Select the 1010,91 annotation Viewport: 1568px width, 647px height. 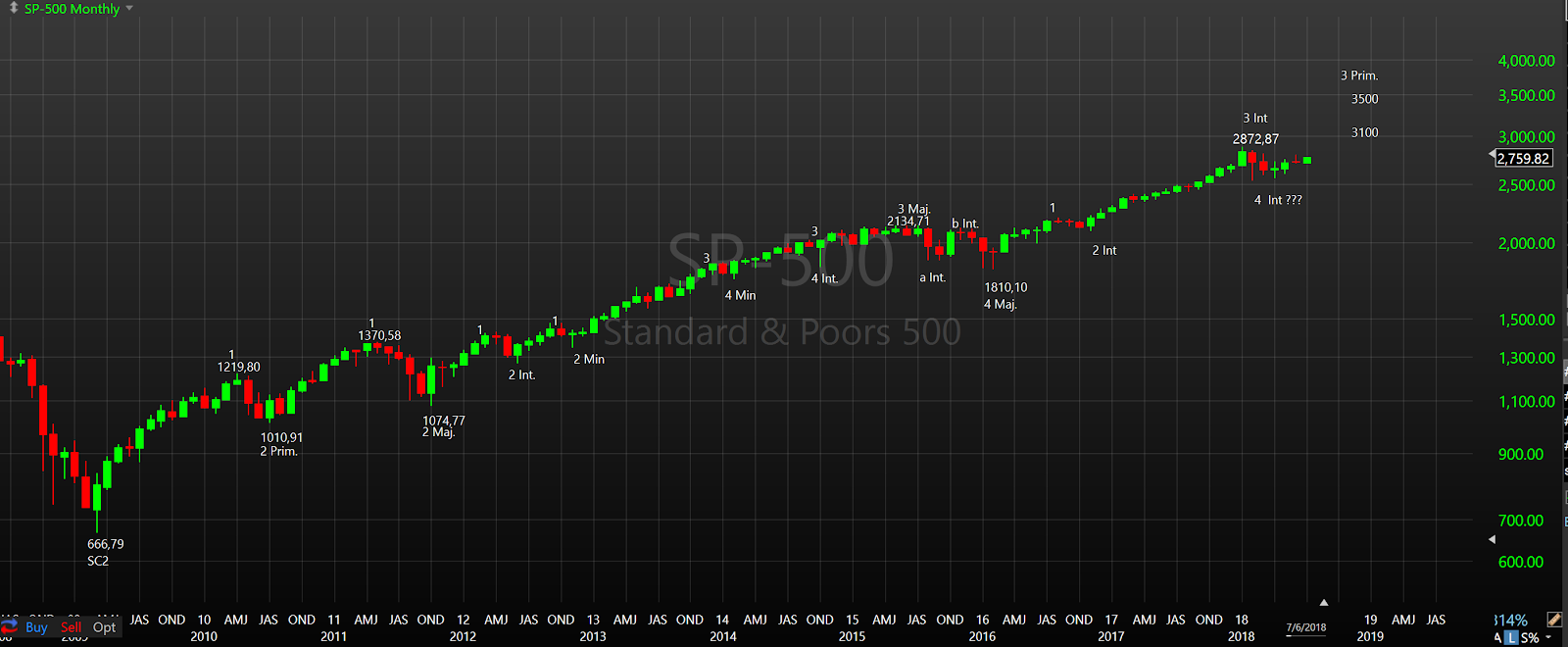pos(281,437)
